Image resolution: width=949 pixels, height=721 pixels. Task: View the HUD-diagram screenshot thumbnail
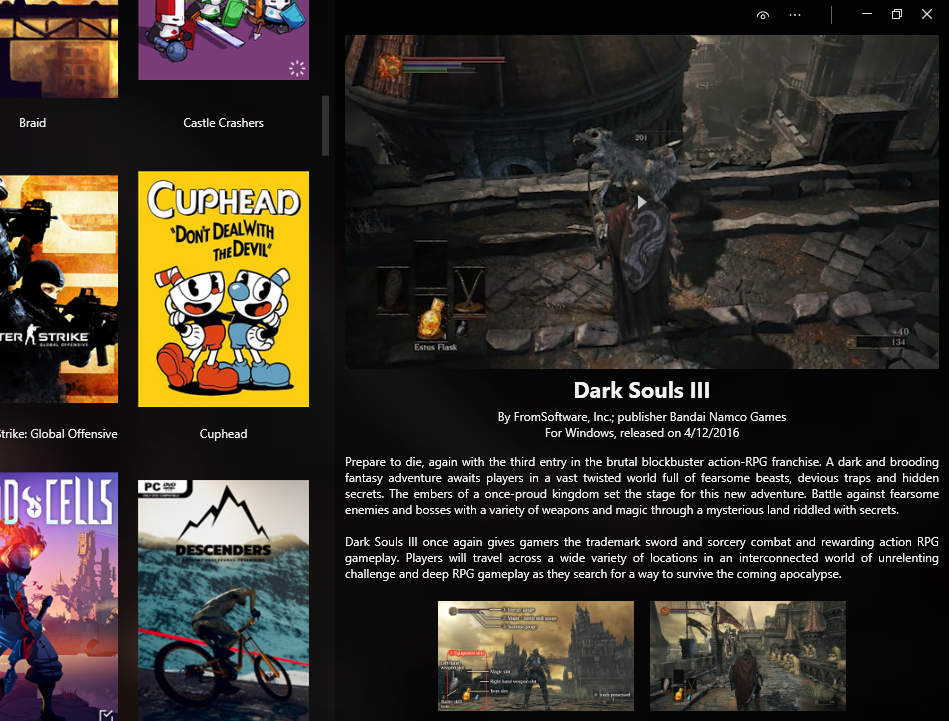(536, 656)
